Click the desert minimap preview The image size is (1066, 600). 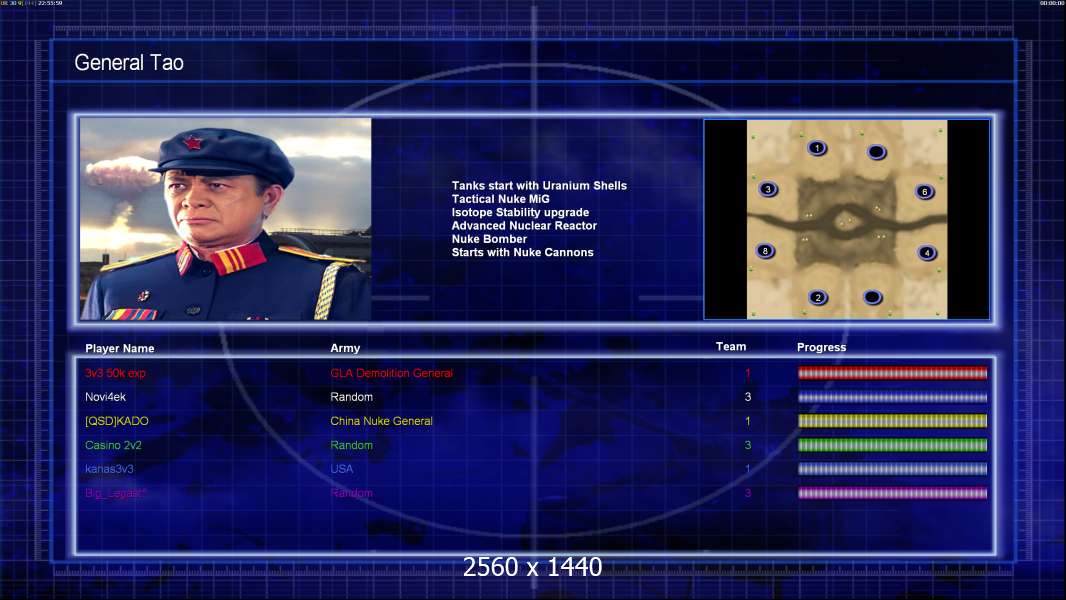pyautogui.click(x=846, y=219)
